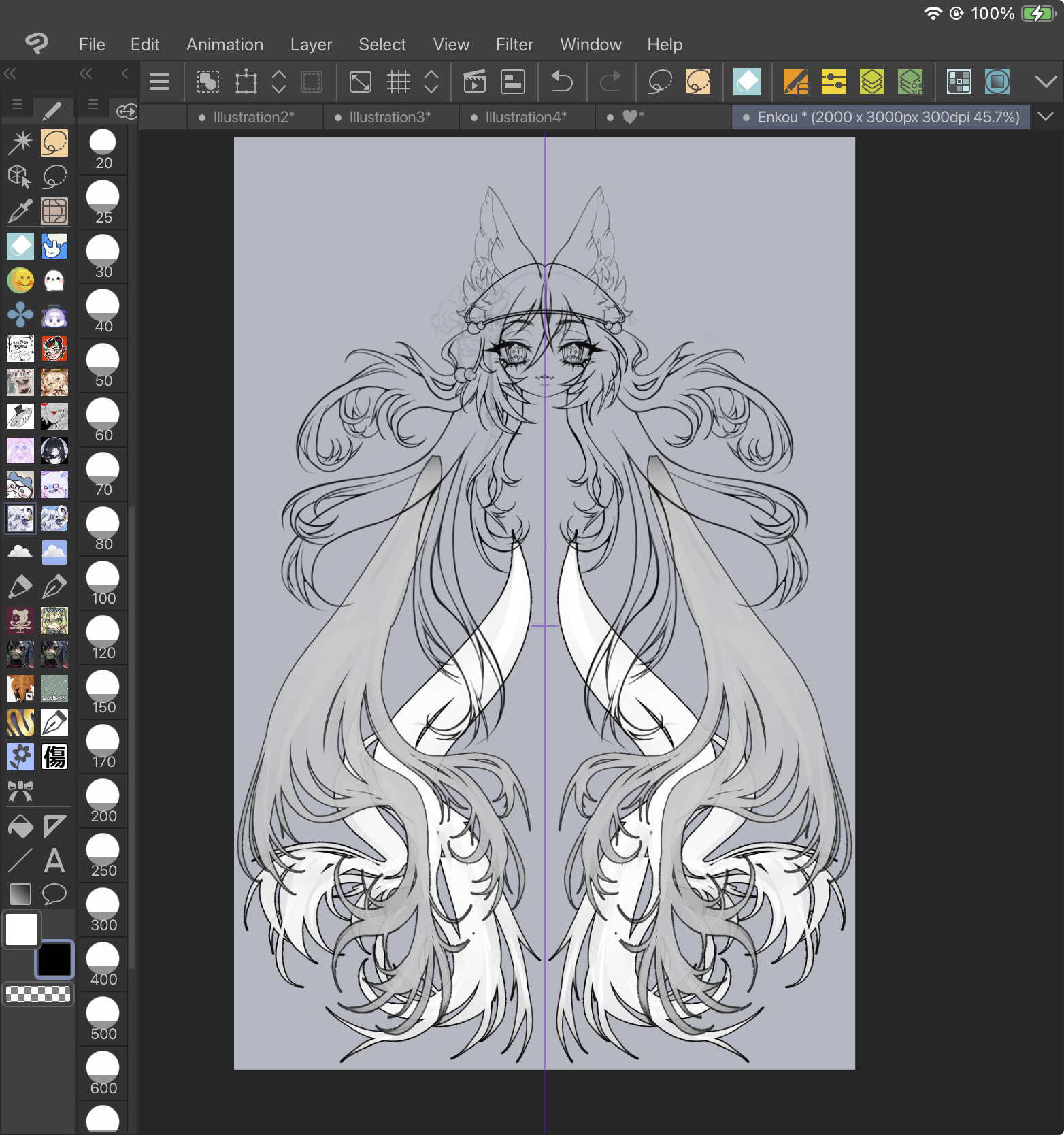Screen dimensions: 1064x1135
Task: Click the animation clapperboard icon
Action: click(x=474, y=82)
